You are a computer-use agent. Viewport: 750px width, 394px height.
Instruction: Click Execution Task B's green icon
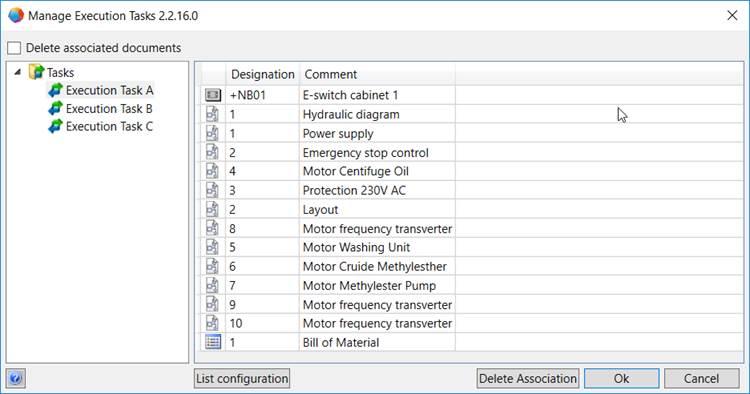(x=55, y=109)
